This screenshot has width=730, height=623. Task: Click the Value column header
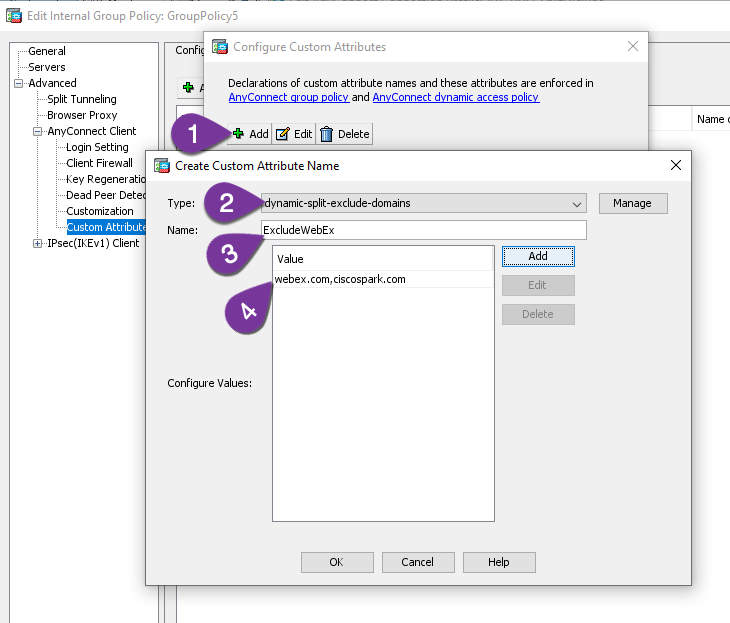point(383,259)
